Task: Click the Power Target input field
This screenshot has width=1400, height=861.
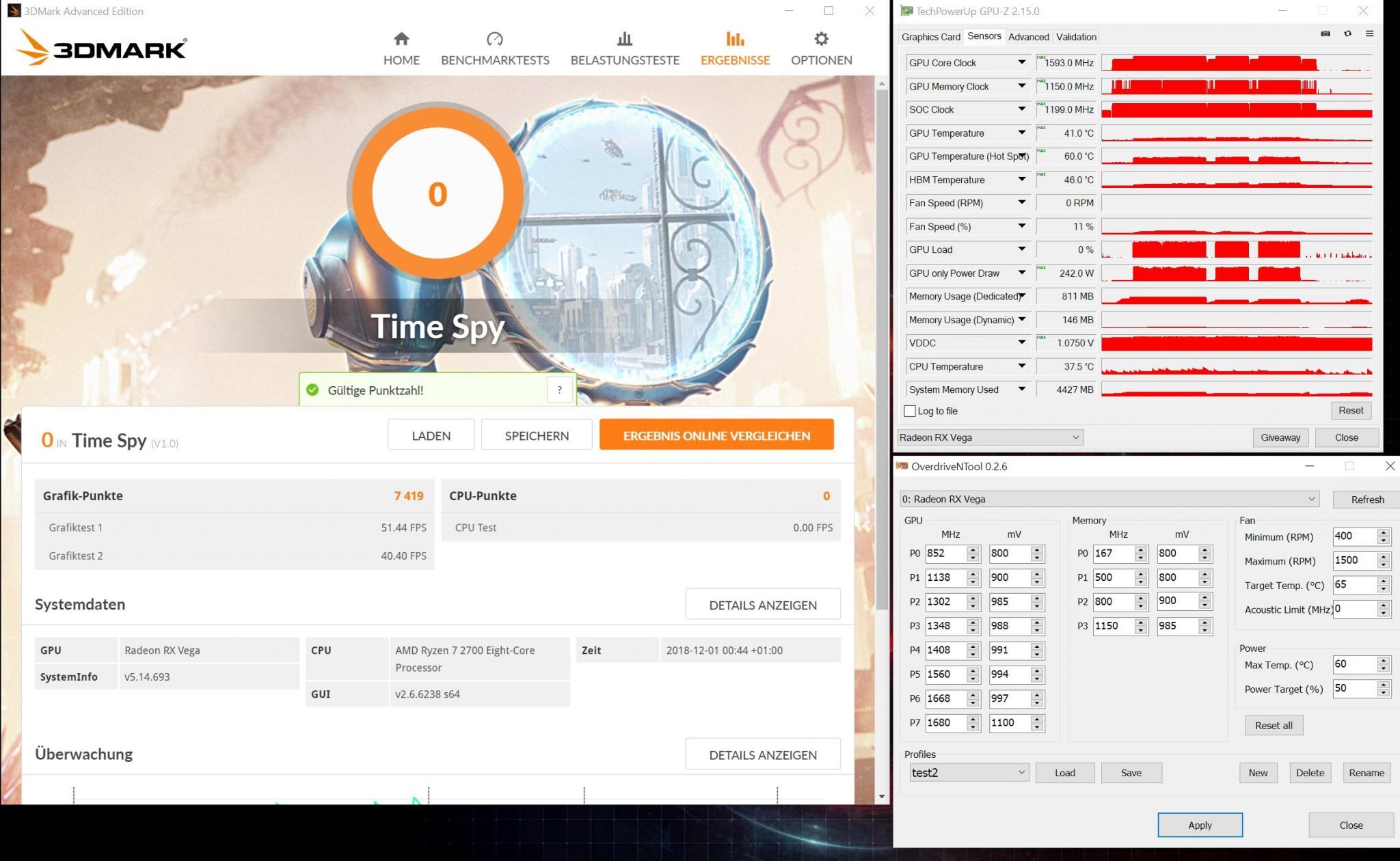Action: point(1354,689)
